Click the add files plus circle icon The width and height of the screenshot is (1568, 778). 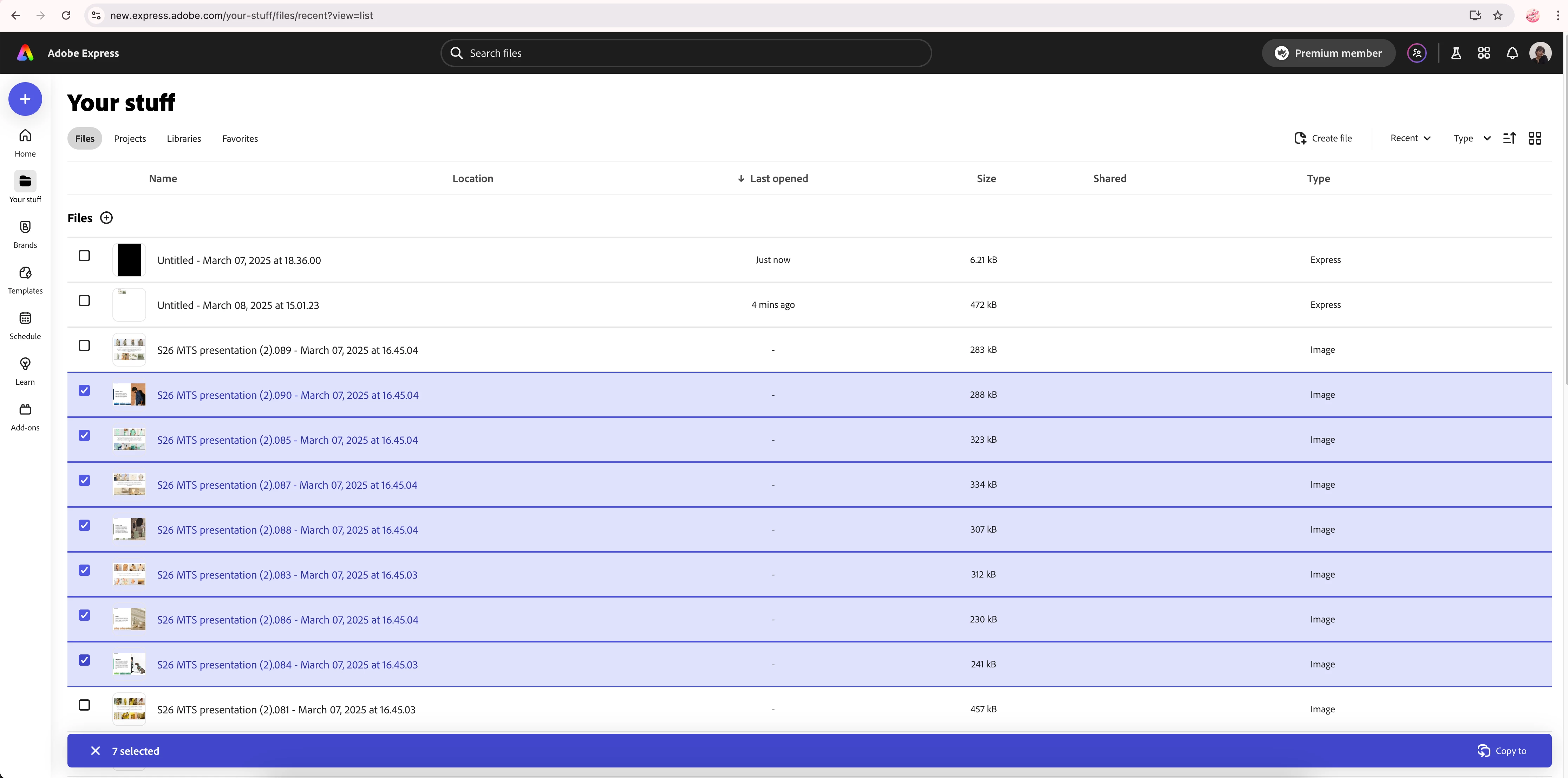pos(106,218)
